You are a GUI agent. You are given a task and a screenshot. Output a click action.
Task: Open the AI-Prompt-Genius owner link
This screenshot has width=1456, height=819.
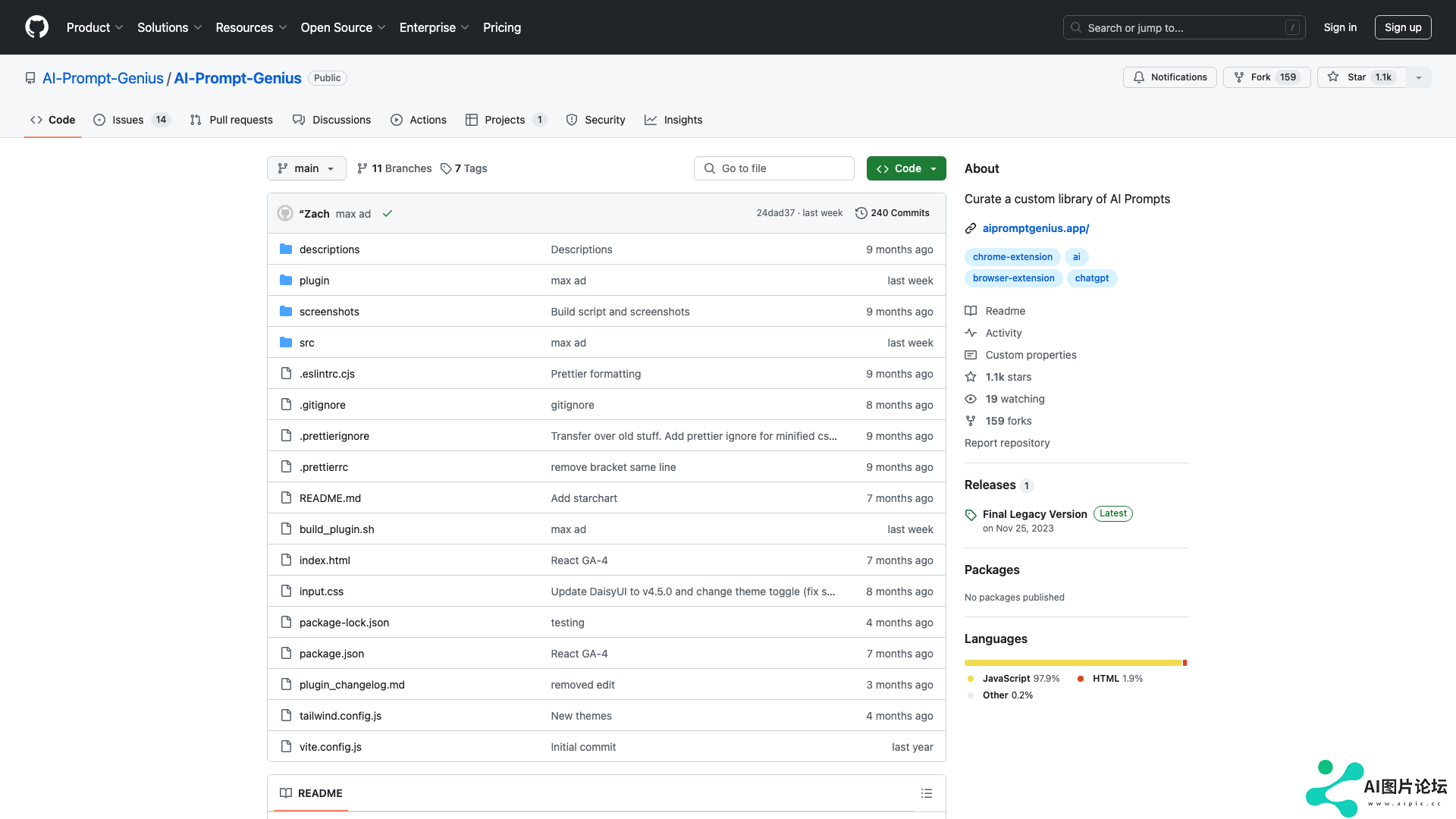[x=102, y=78]
